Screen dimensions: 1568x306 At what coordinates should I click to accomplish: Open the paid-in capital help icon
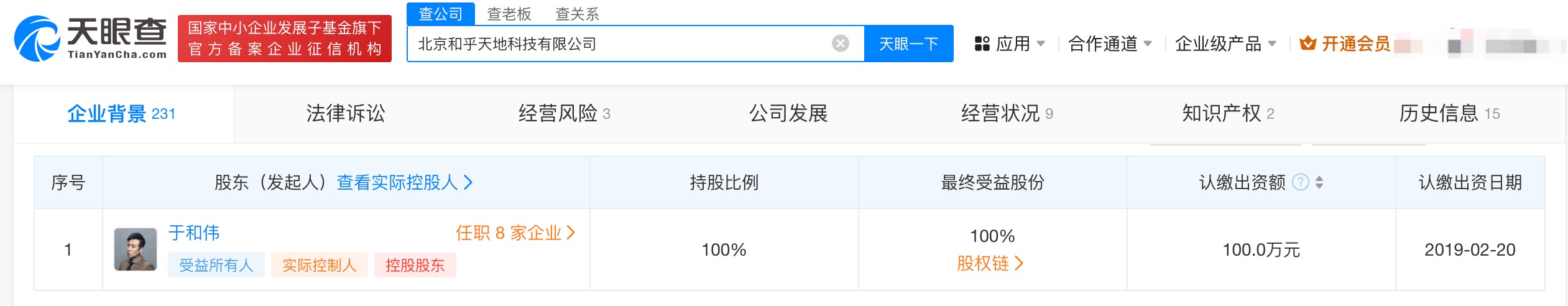1300,182
